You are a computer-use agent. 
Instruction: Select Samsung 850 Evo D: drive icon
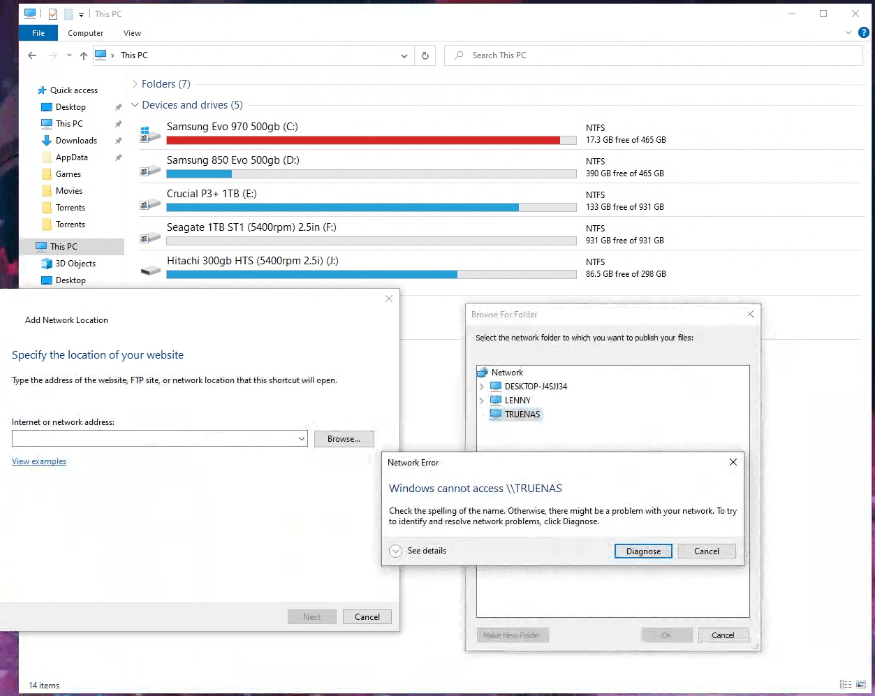150,170
